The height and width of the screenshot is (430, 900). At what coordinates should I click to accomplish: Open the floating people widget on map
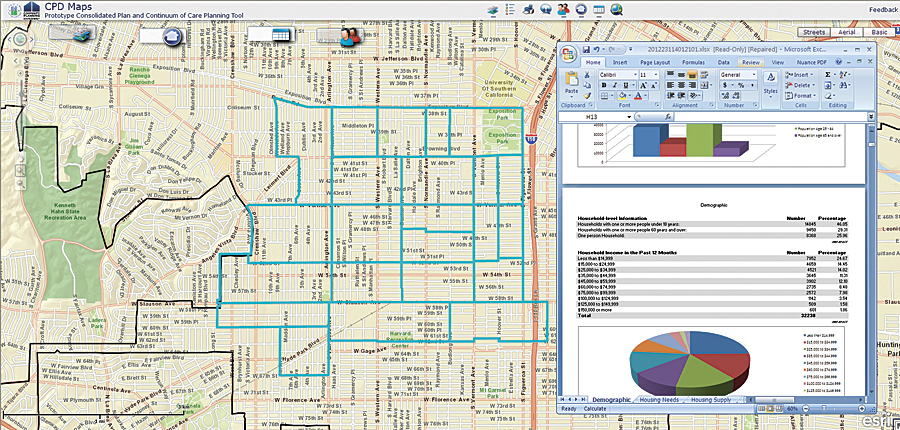pos(339,36)
